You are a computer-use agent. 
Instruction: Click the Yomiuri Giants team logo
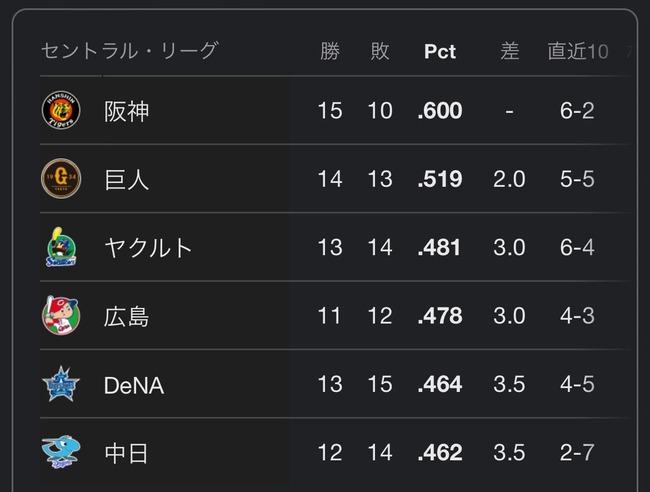61,179
